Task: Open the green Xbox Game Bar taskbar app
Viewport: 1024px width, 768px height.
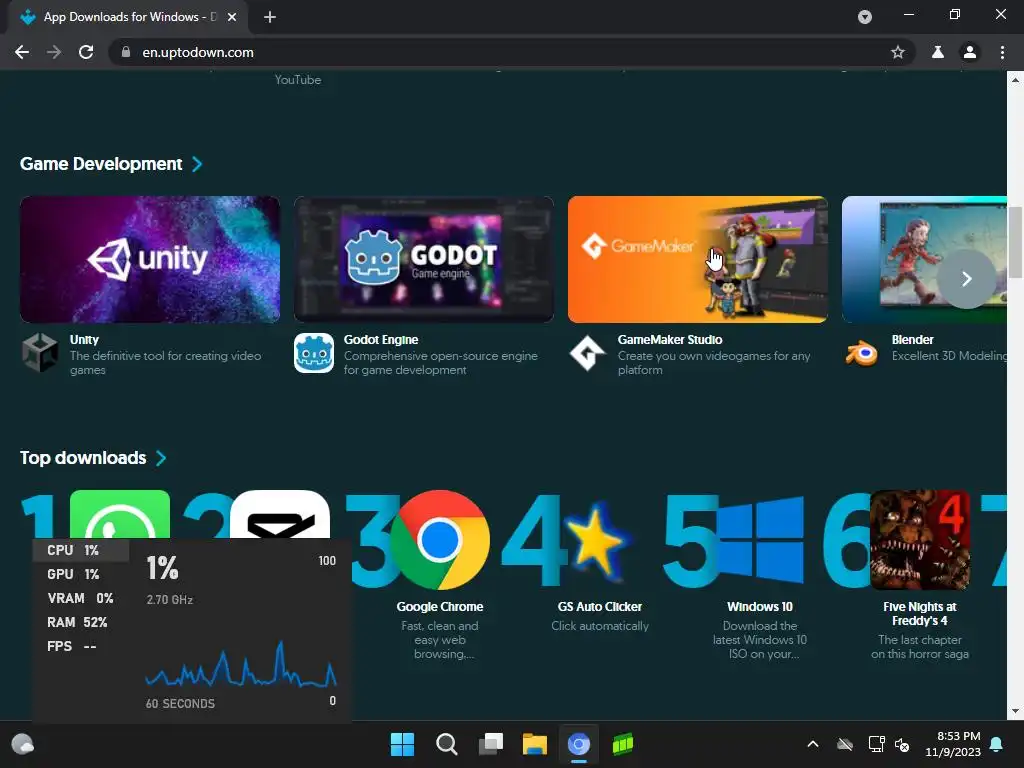Action: (x=623, y=744)
